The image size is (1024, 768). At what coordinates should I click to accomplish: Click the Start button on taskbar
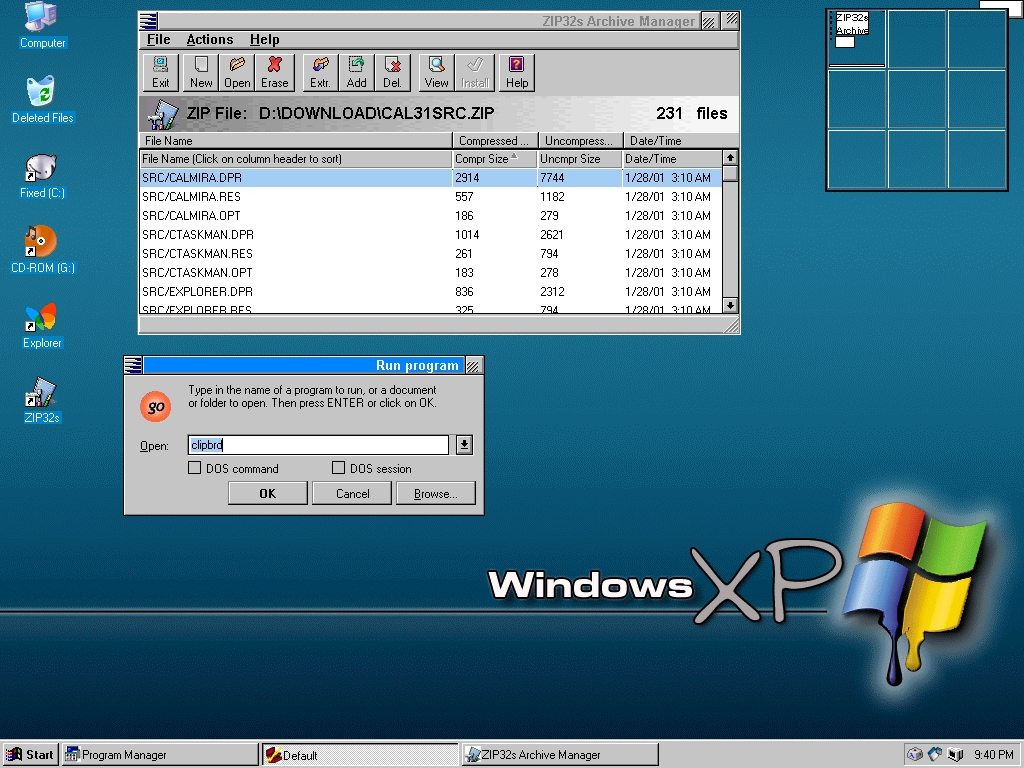(30, 755)
